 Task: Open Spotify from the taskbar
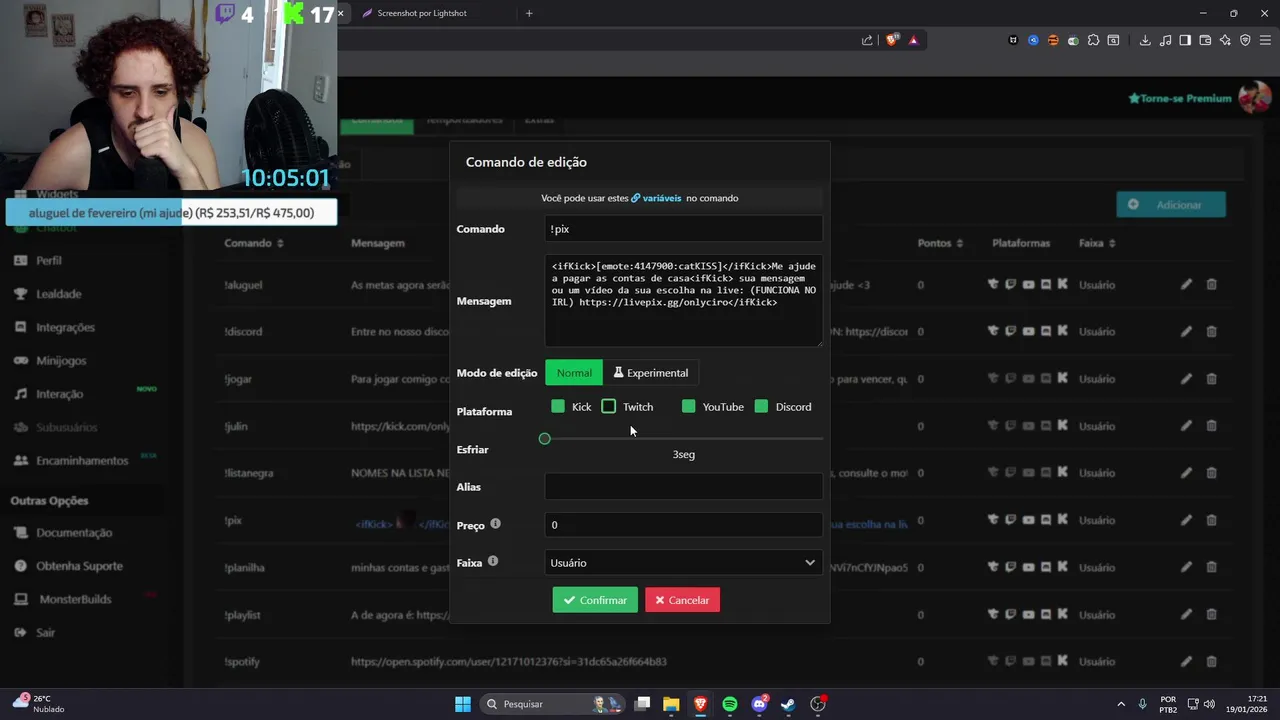tap(730, 704)
